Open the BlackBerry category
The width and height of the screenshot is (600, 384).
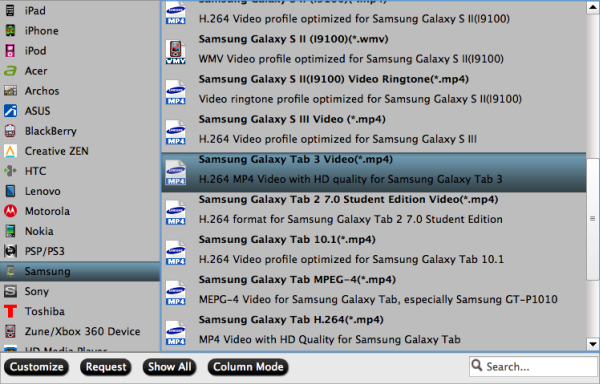80,131
